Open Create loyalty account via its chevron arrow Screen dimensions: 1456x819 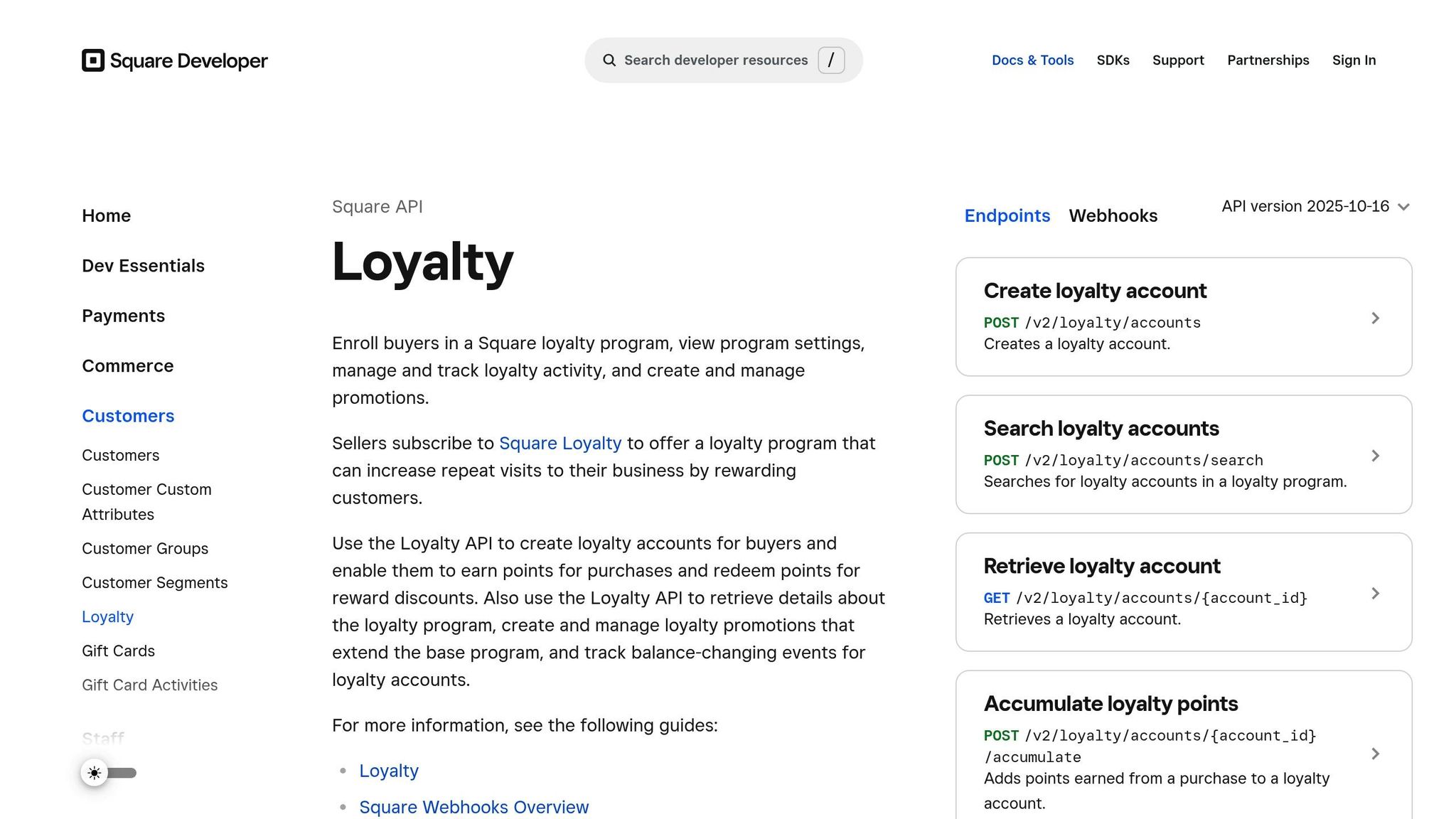pos(1376,317)
